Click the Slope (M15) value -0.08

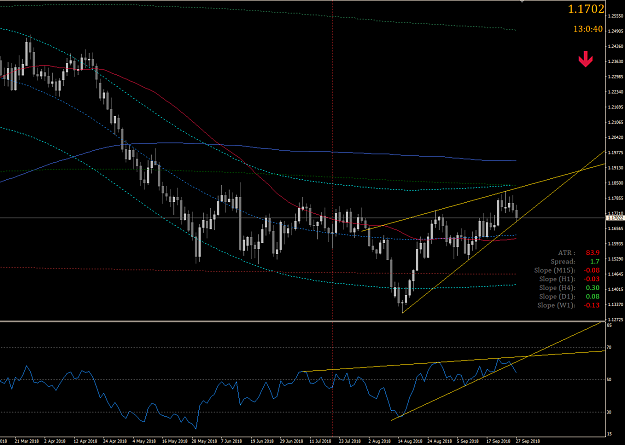point(591,270)
